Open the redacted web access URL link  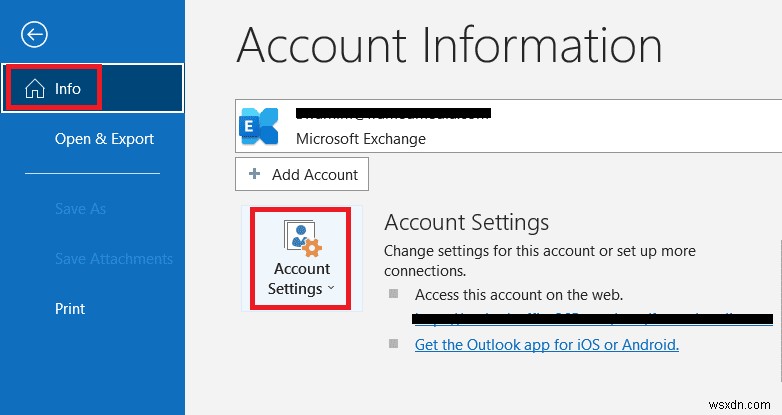tap(592, 319)
